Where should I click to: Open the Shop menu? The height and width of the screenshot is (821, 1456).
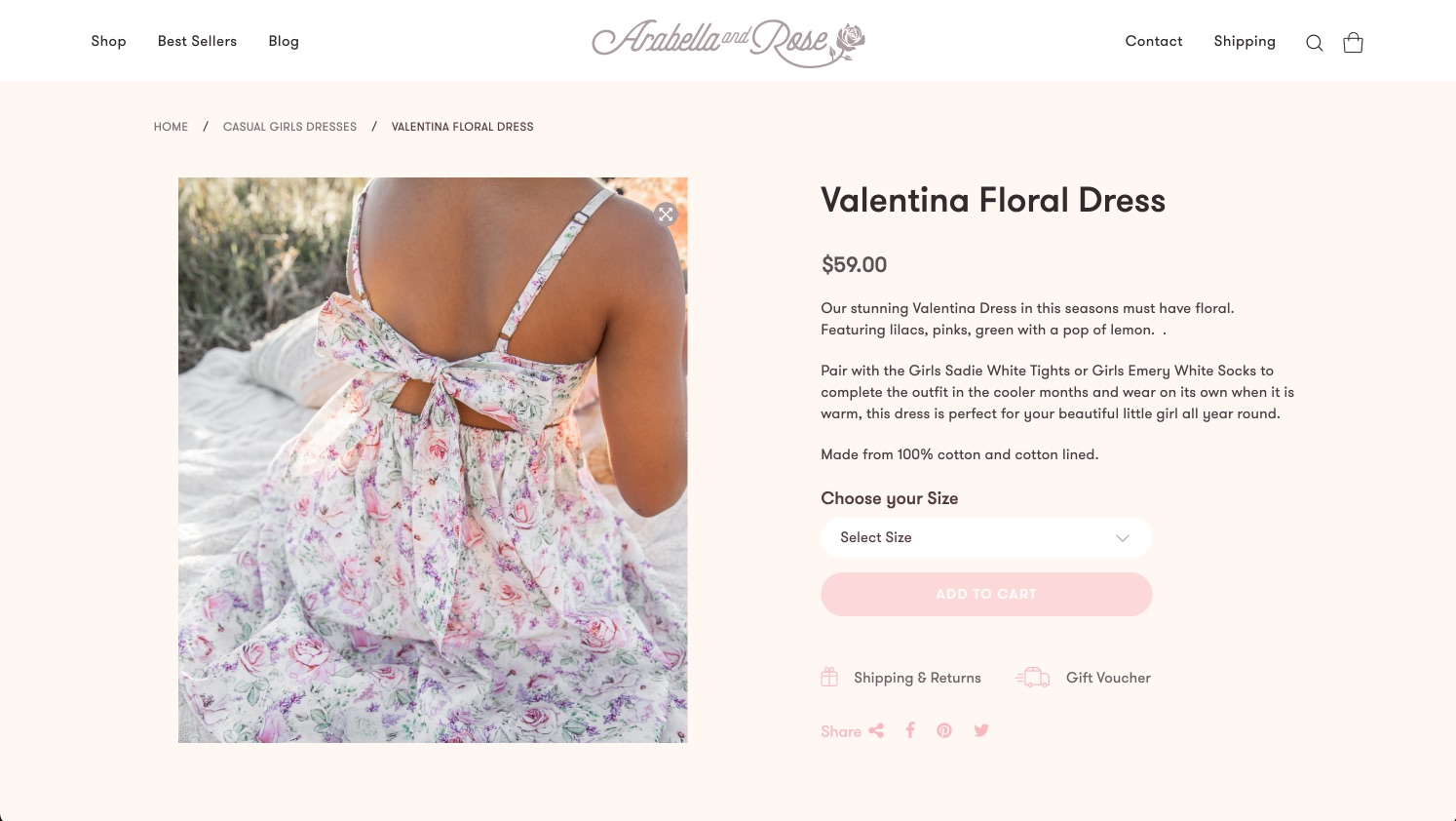pos(108,41)
